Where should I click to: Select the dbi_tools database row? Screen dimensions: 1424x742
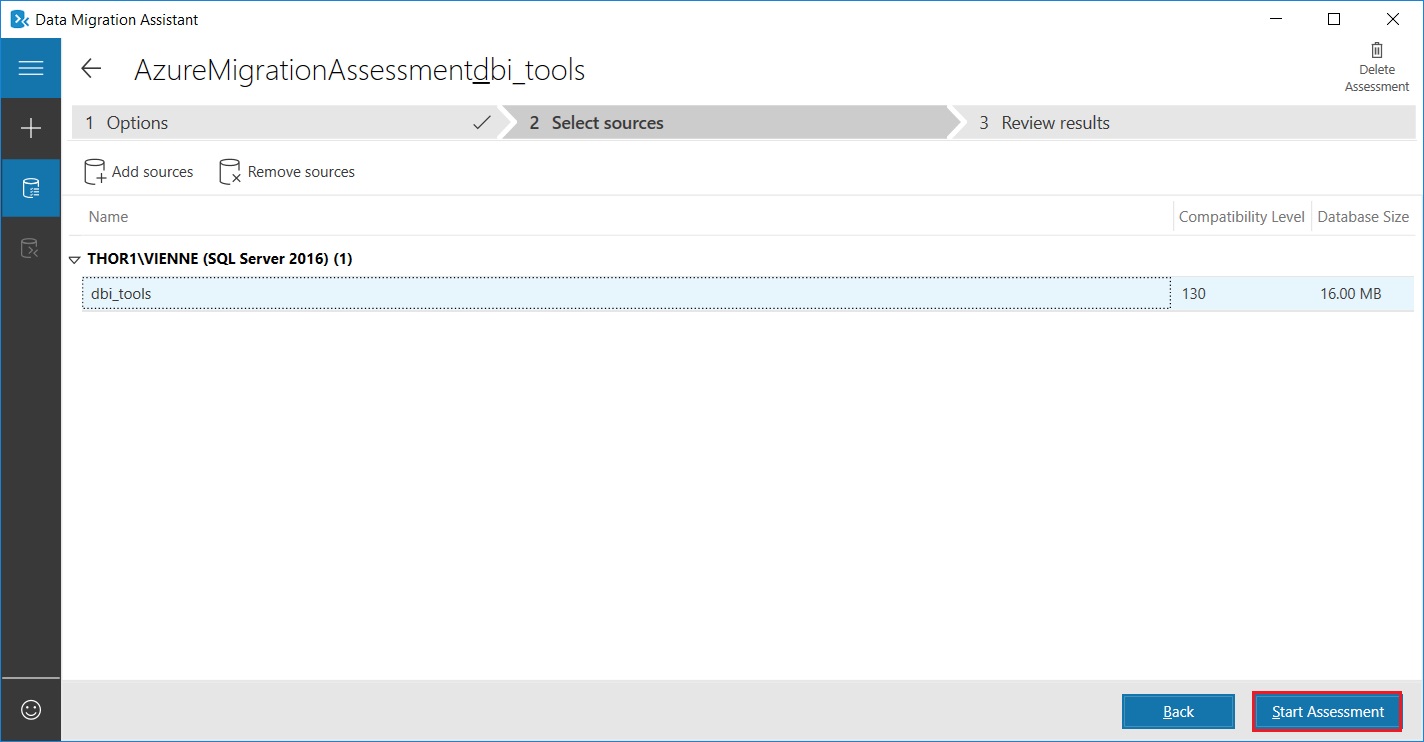748,294
